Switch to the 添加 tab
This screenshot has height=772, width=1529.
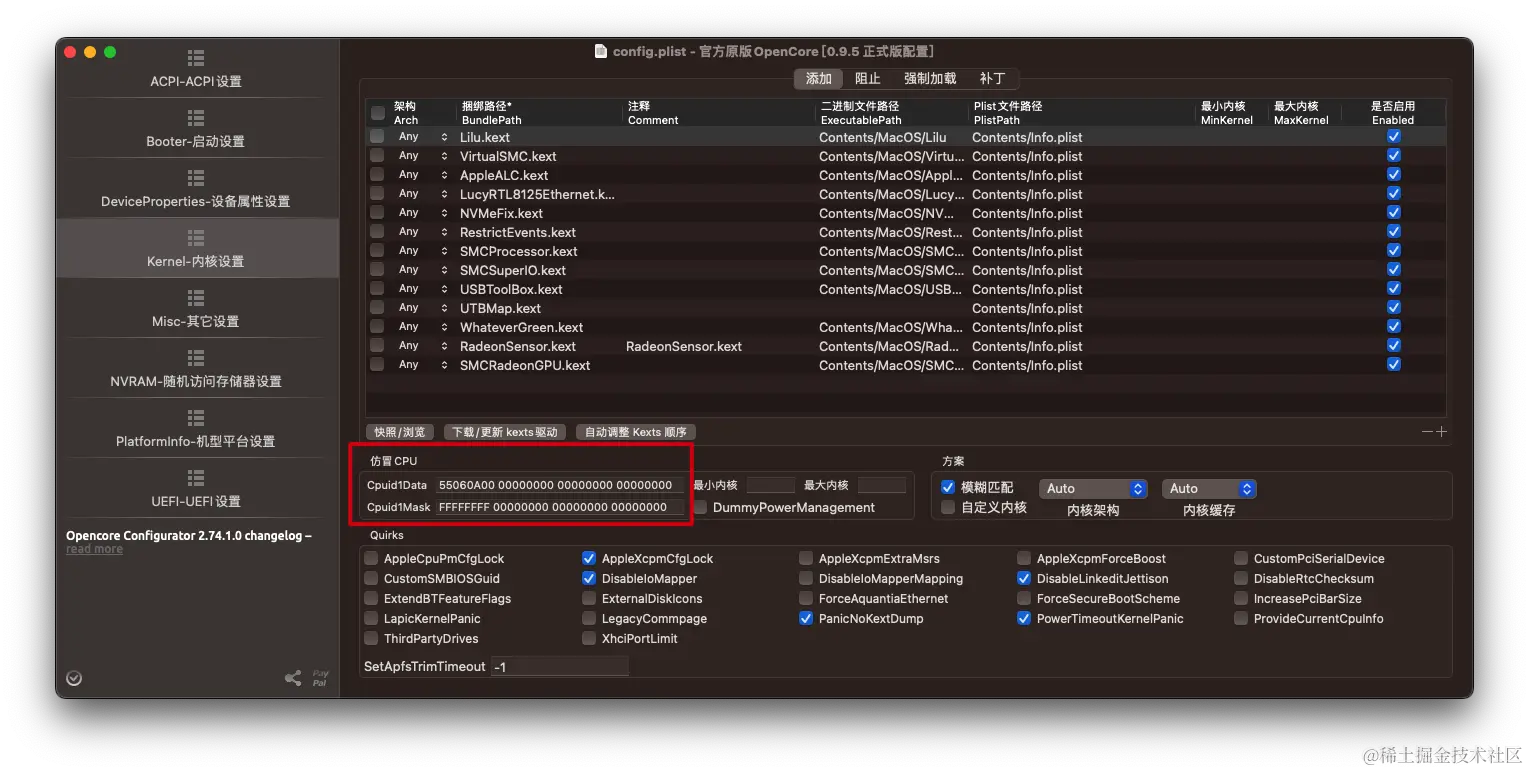coord(819,78)
